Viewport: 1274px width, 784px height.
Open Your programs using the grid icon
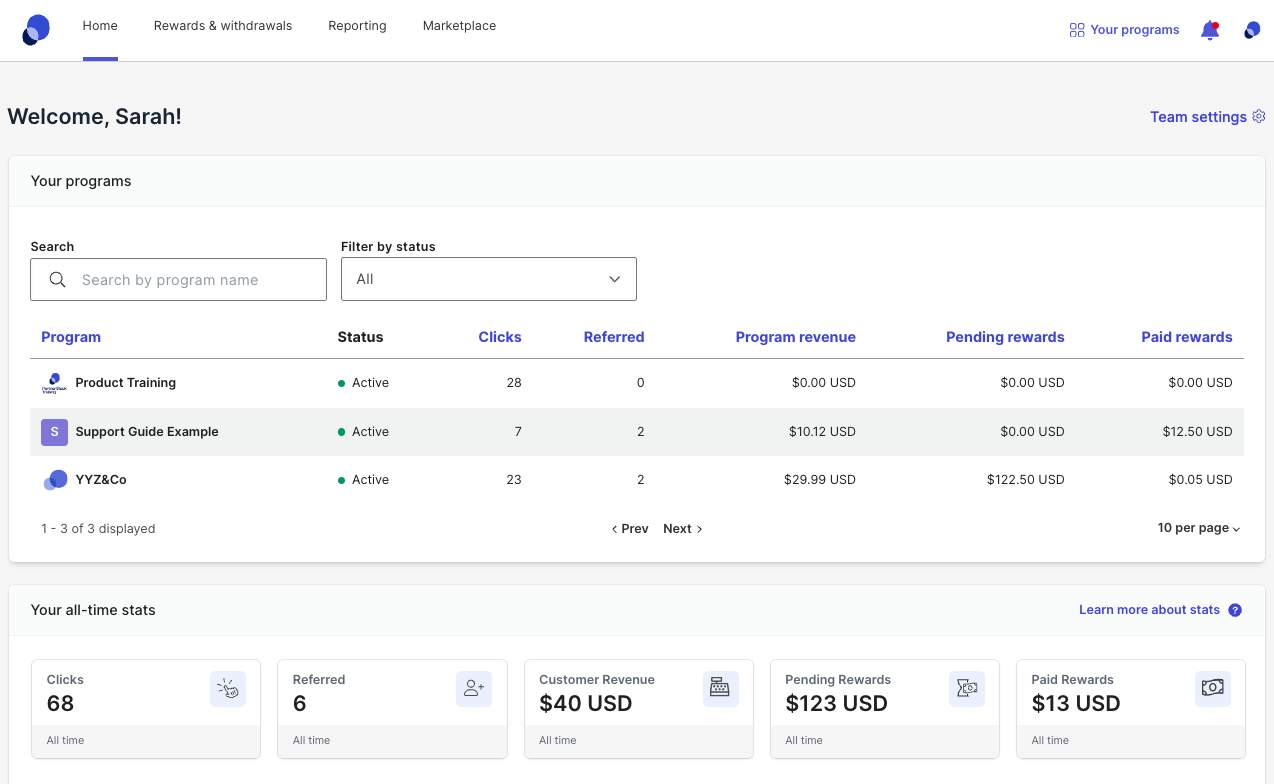[1076, 30]
